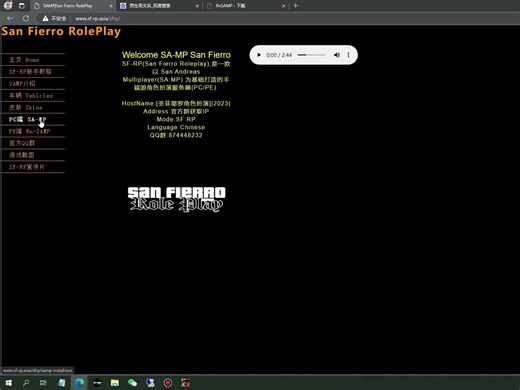Open Windows taskbar search
The width and height of the screenshot is (520, 390).
click(x=26, y=383)
